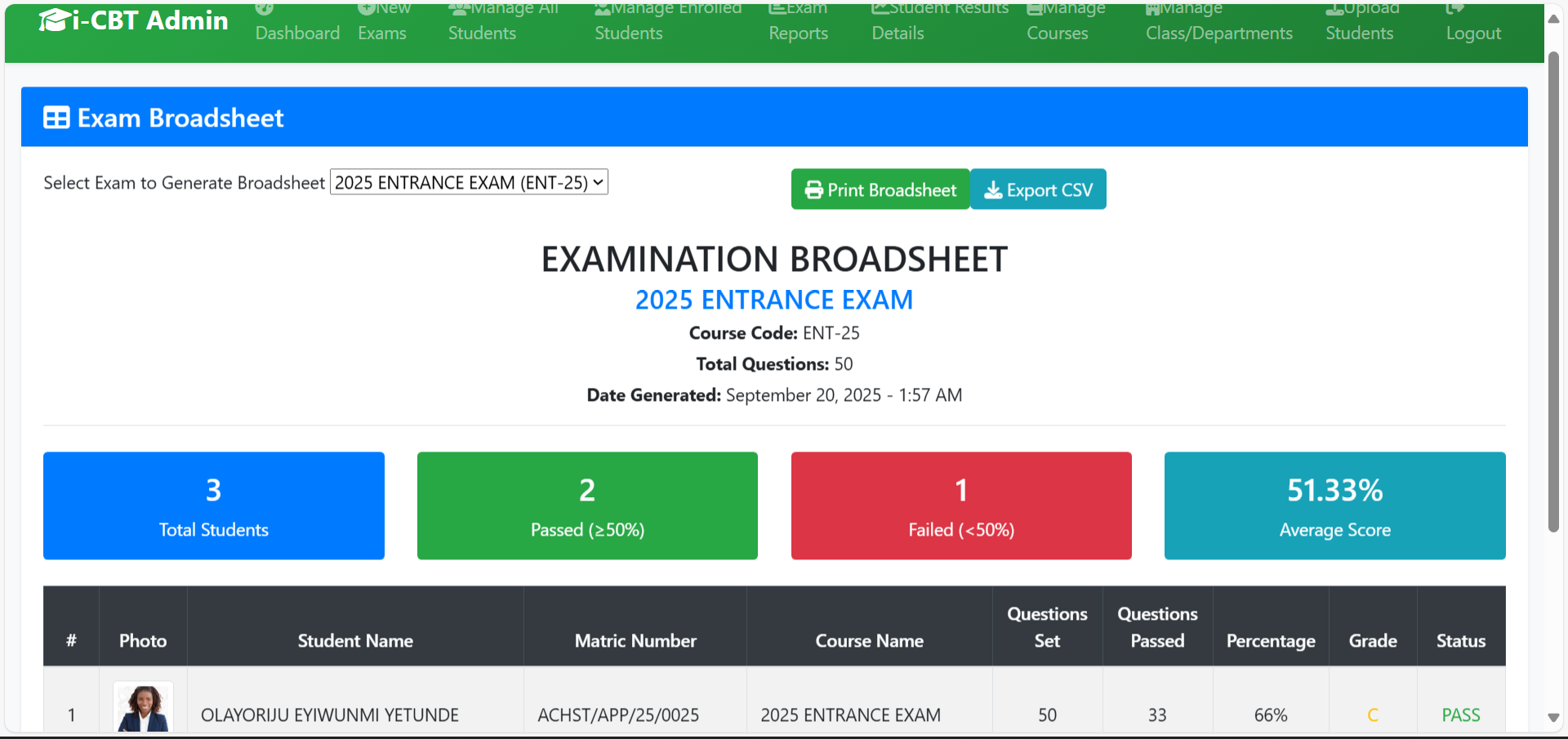Click the scroll down arrow
The image size is (1568, 739).
(x=1553, y=718)
